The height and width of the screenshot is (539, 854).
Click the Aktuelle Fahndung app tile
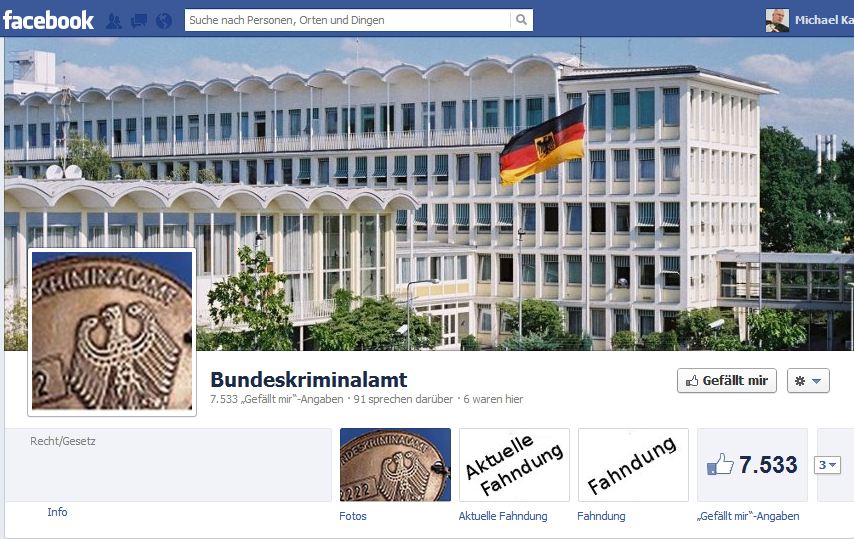(514, 465)
